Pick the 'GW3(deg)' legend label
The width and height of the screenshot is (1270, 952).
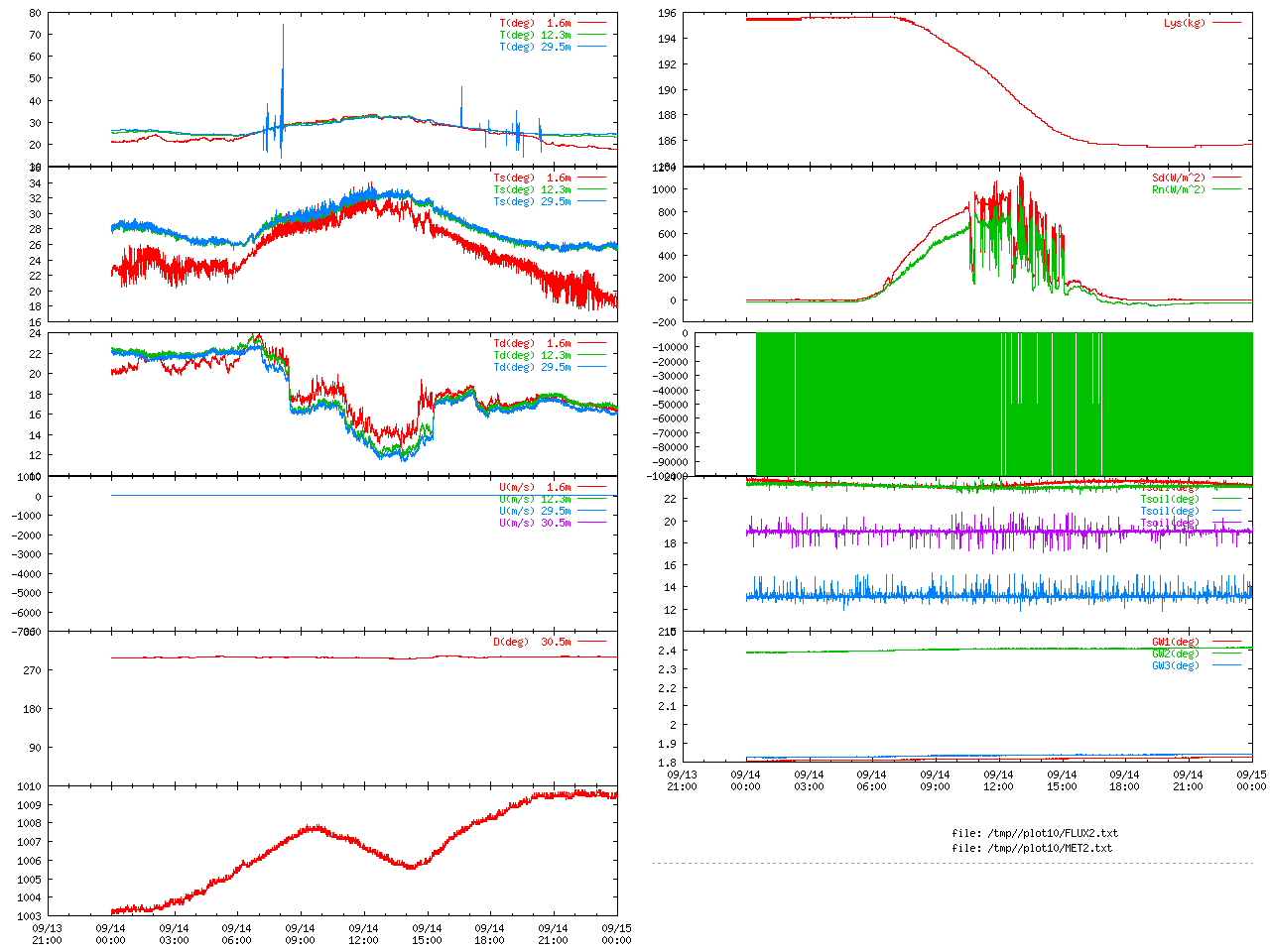(x=1176, y=666)
